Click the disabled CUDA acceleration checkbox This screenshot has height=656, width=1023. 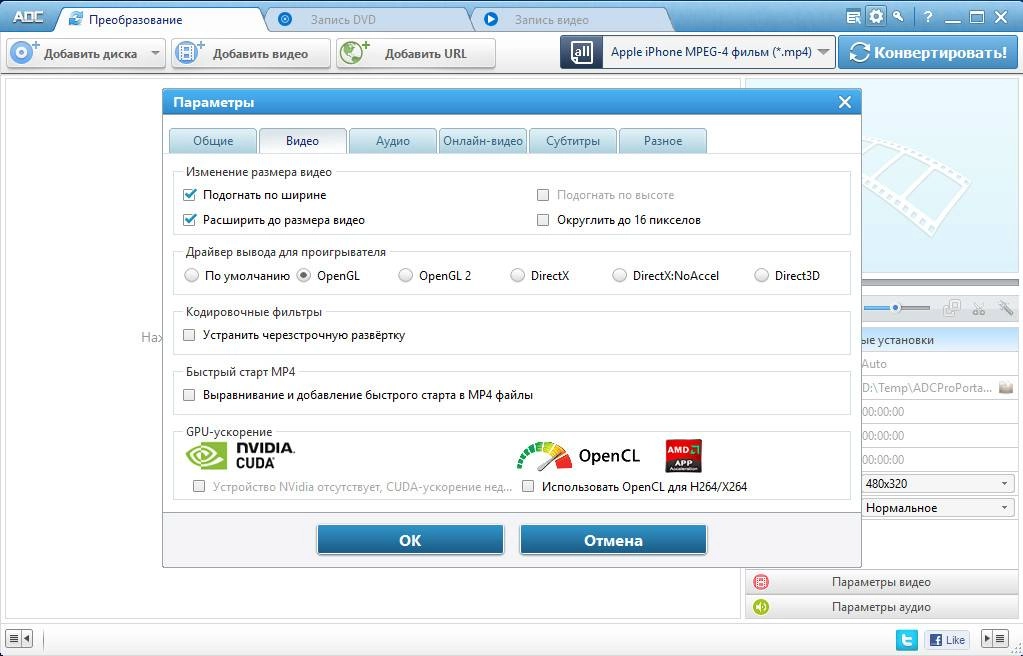(x=199, y=486)
